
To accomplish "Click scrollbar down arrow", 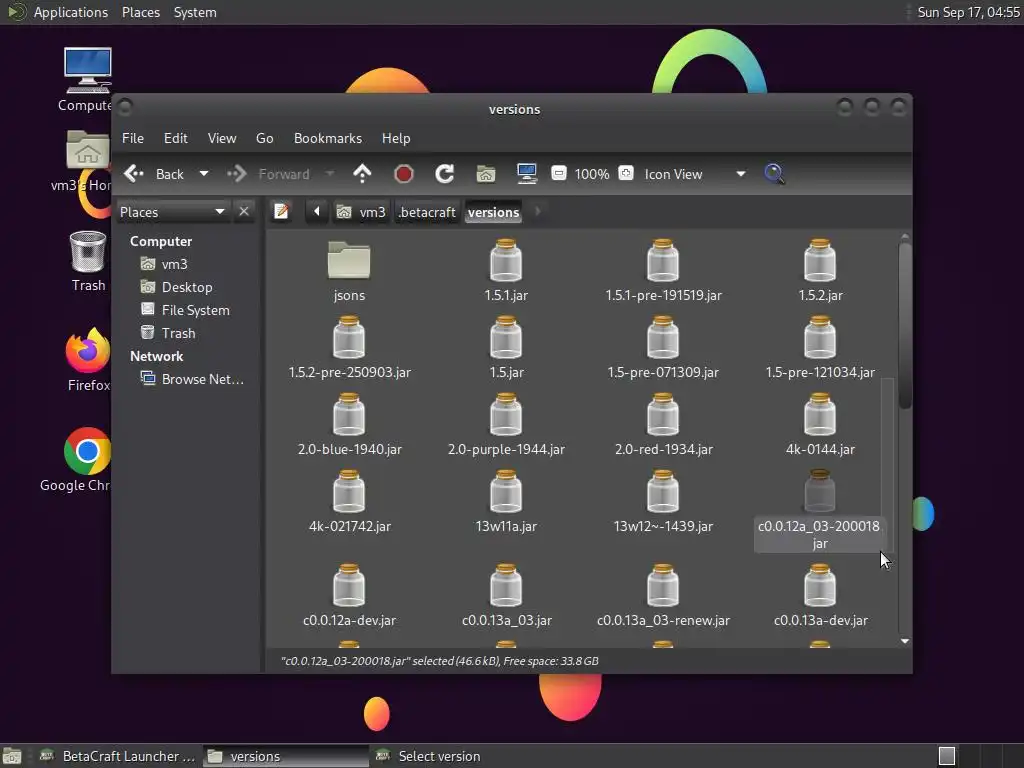I will pos(904,641).
